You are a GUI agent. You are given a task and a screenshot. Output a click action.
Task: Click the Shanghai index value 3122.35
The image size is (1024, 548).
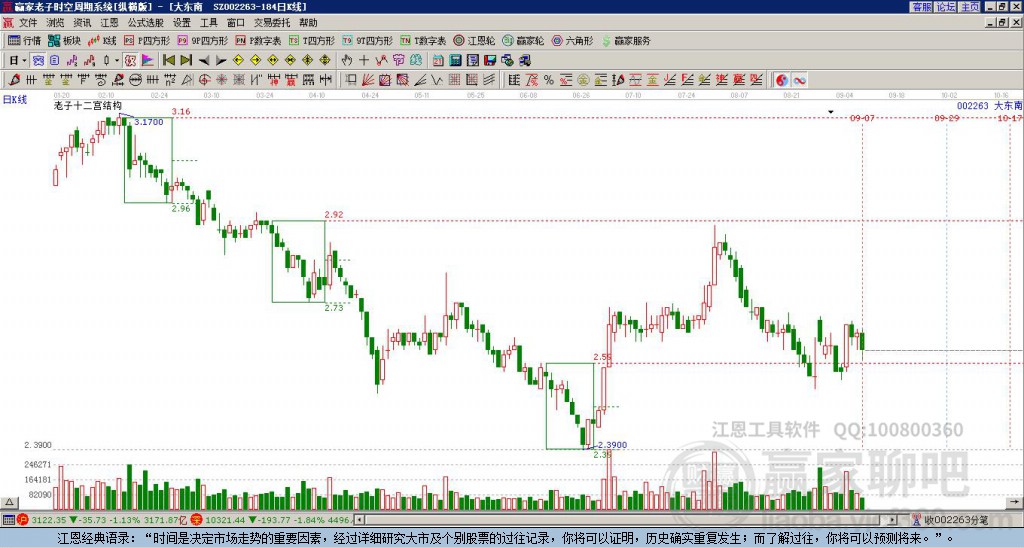(x=49, y=520)
